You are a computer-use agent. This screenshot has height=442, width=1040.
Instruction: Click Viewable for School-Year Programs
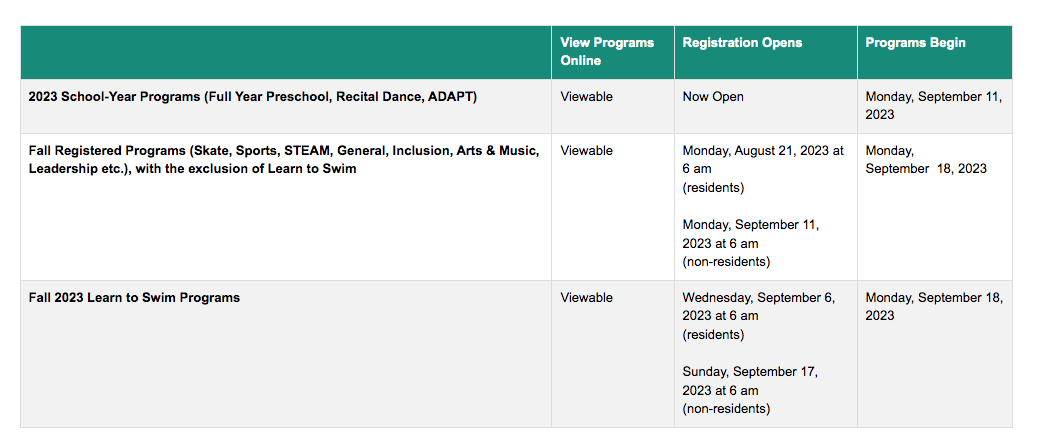pyautogui.click(x=586, y=97)
